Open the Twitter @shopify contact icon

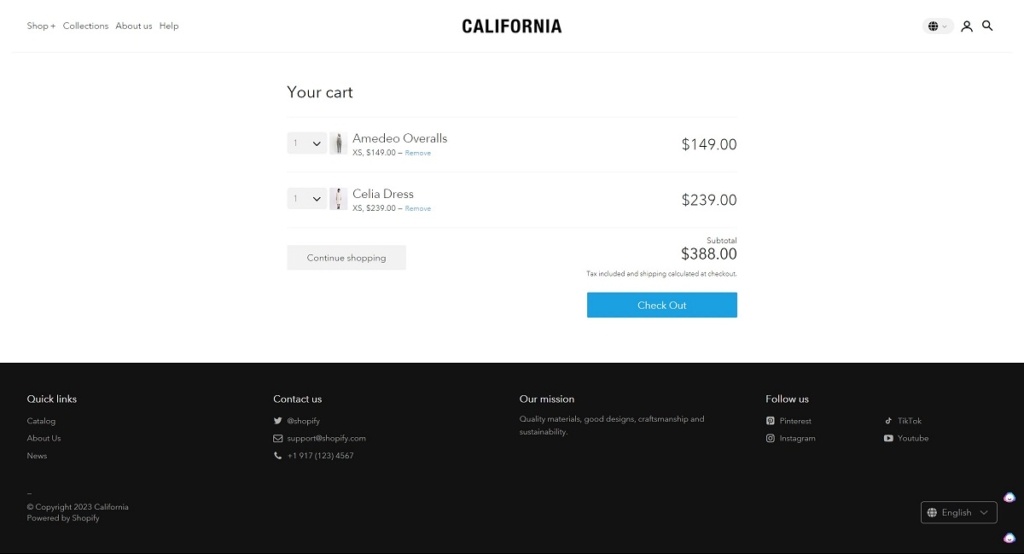coord(278,421)
